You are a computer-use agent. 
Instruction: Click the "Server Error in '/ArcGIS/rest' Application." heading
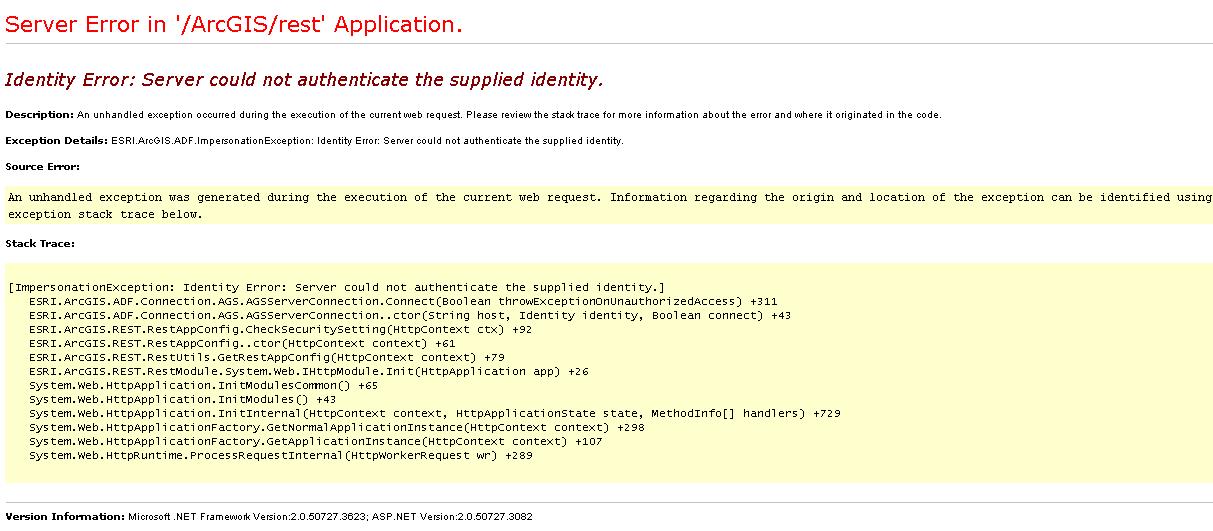234,25
